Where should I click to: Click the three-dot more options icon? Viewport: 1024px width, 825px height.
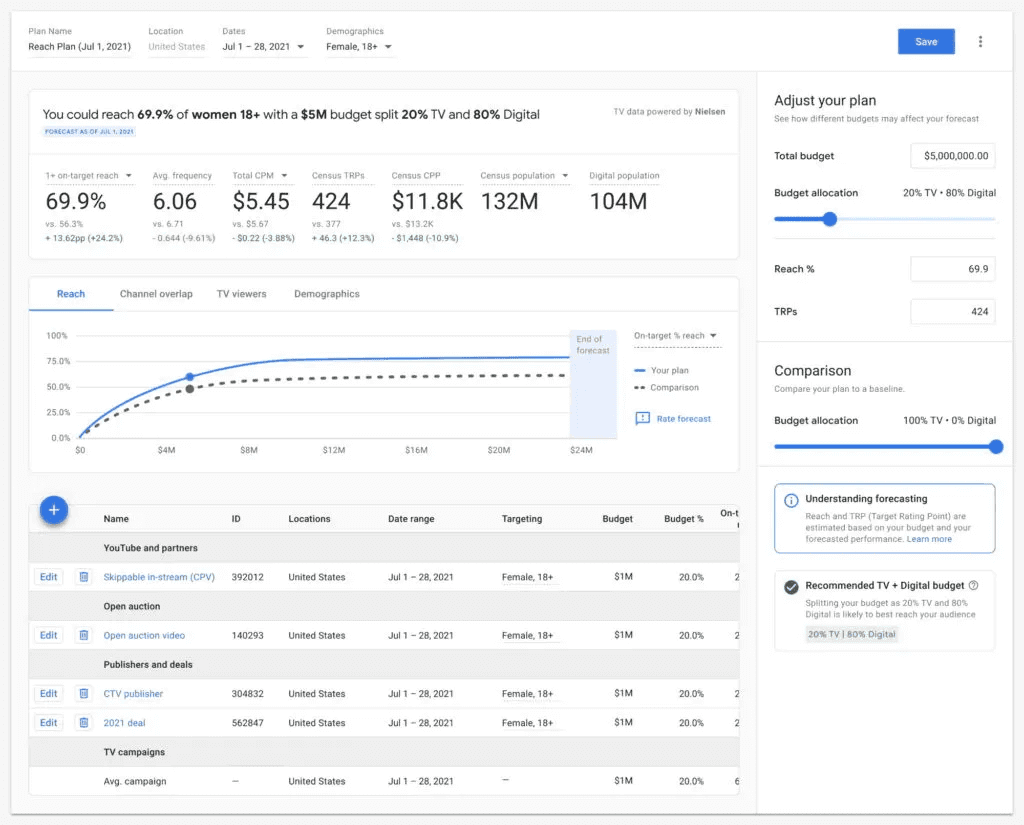click(x=980, y=42)
